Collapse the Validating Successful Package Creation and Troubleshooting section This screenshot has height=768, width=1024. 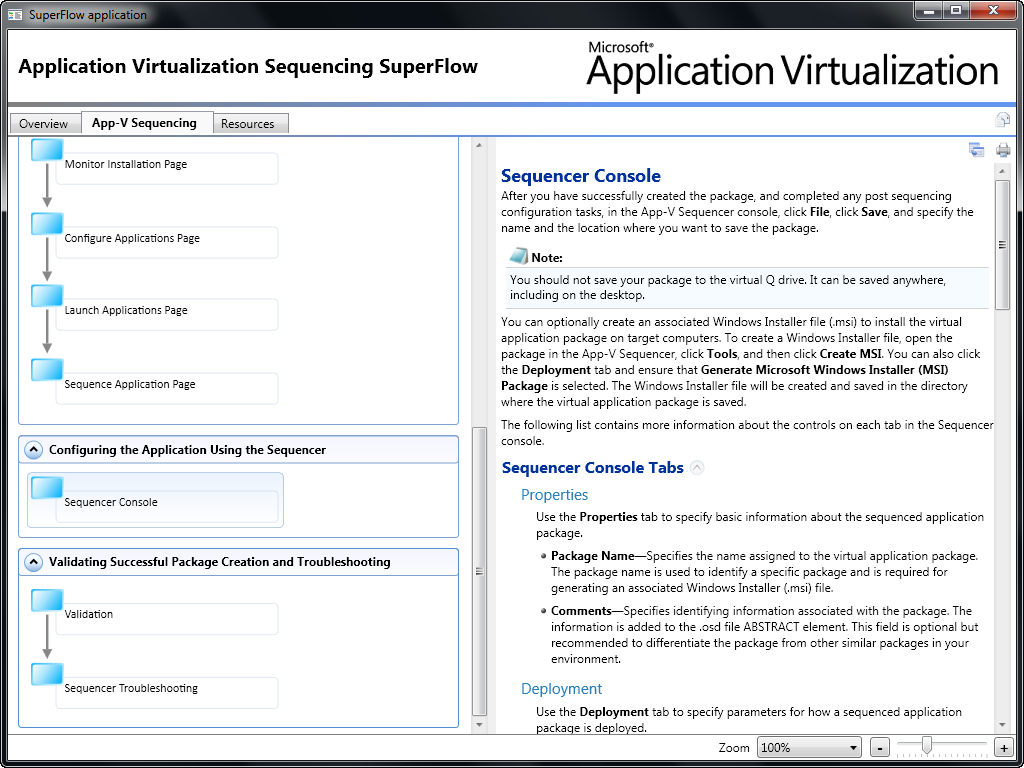33,562
